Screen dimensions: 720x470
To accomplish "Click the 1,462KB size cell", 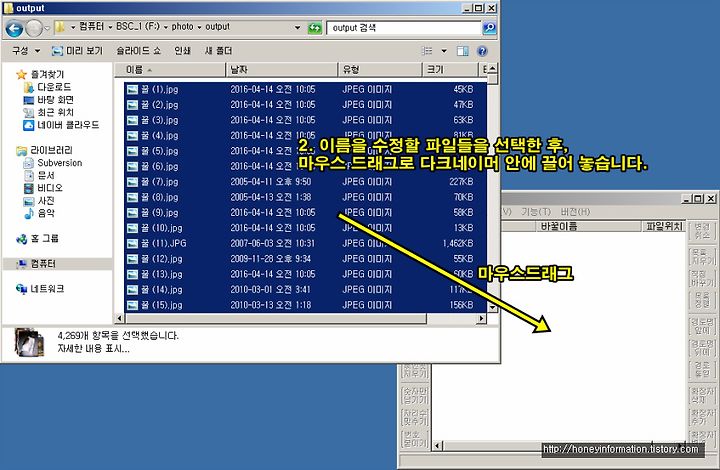I will click(458, 243).
